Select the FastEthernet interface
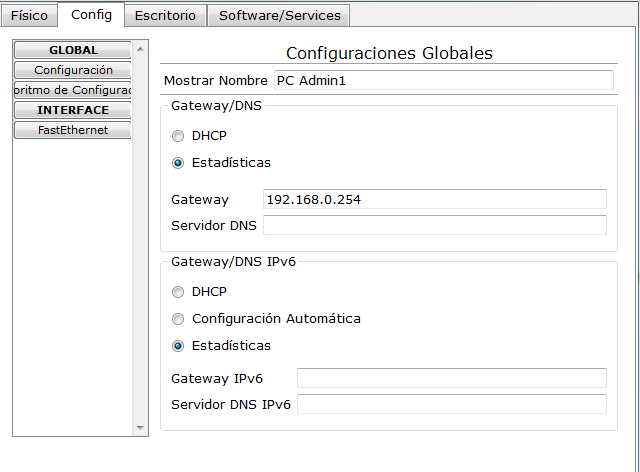Image resolution: width=640 pixels, height=472 pixels. 72,130
